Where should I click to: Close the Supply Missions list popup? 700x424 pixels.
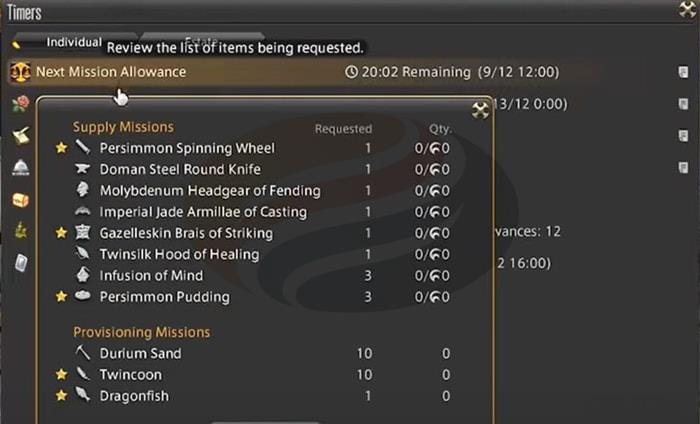click(x=481, y=110)
